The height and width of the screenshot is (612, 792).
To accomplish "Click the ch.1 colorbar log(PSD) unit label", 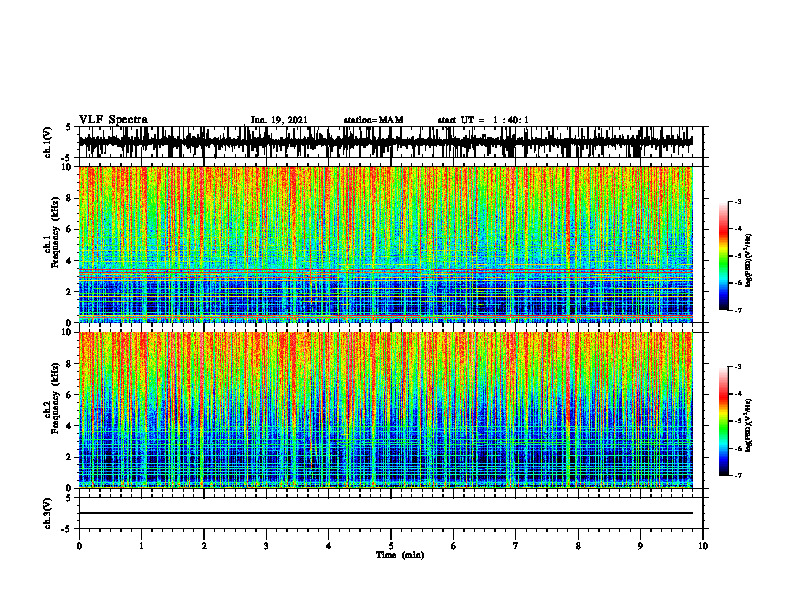I will tap(749, 261).
